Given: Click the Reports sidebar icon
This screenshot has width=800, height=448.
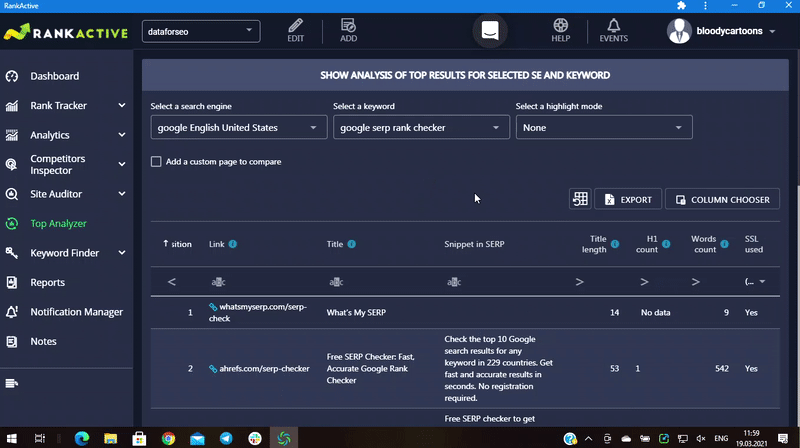Looking at the screenshot, I should [x=12, y=282].
